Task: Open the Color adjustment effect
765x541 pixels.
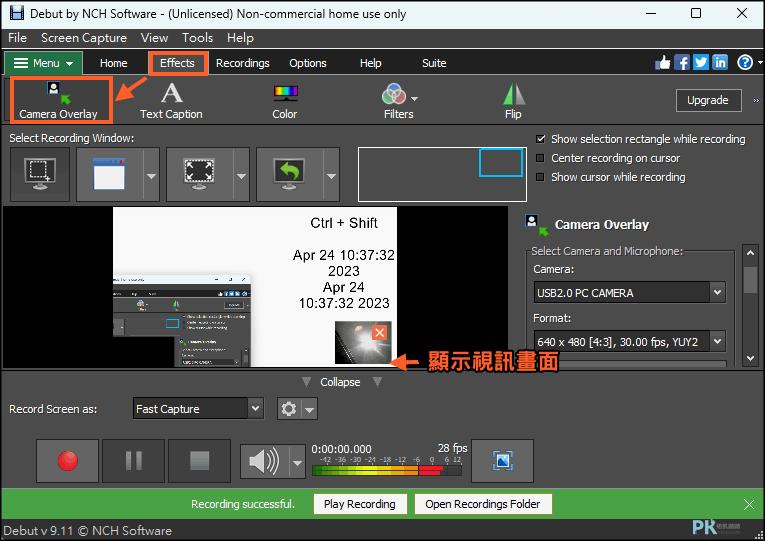Action: click(285, 100)
